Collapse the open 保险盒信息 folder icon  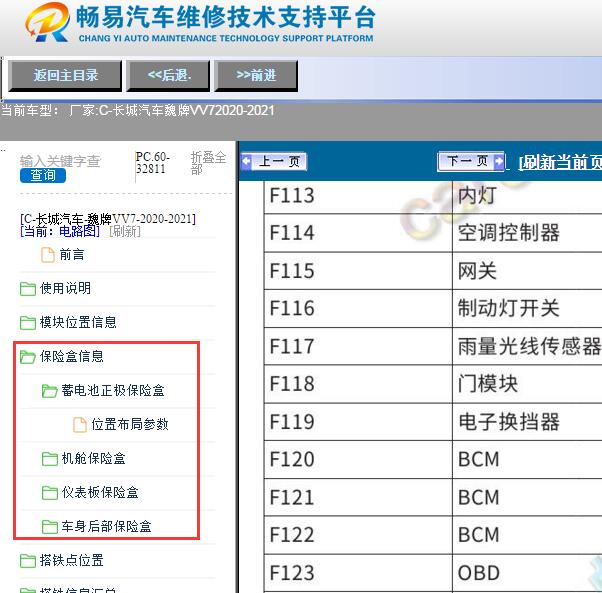point(28,357)
